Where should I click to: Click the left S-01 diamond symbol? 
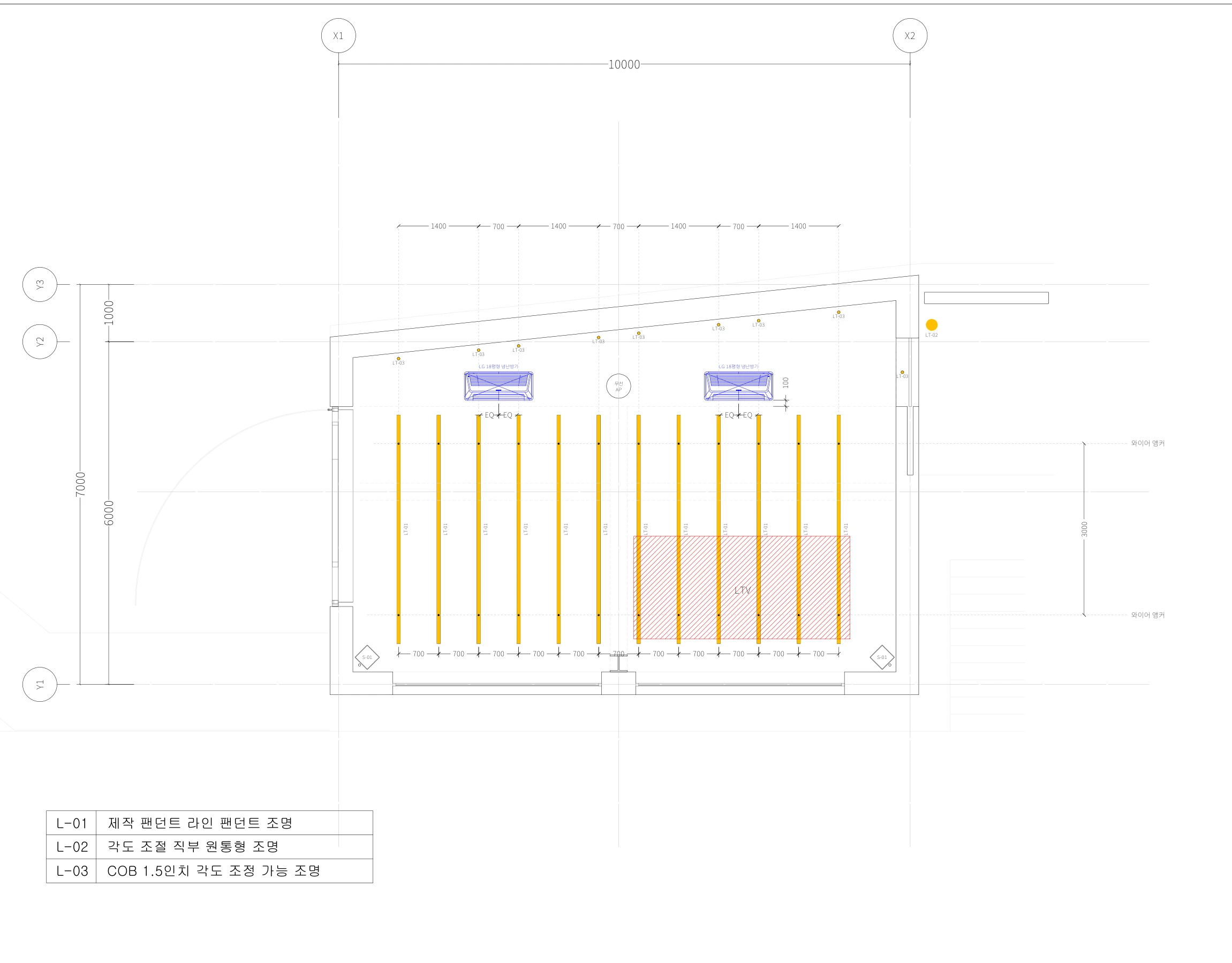pos(367,657)
